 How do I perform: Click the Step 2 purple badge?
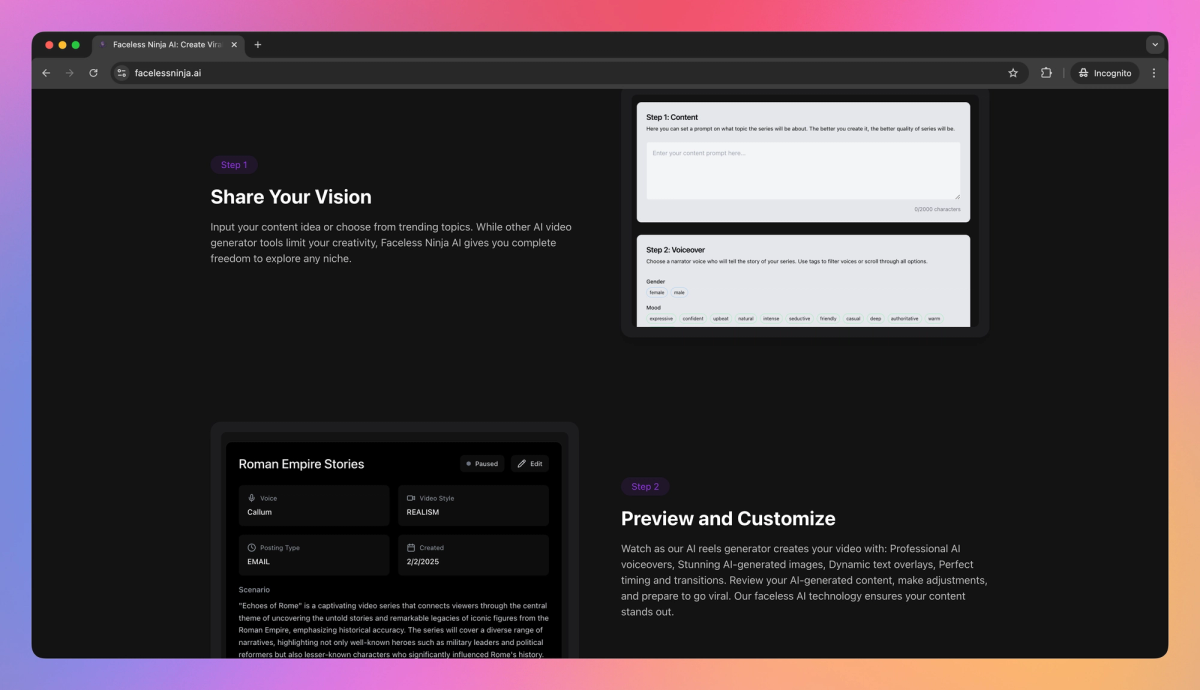645,487
